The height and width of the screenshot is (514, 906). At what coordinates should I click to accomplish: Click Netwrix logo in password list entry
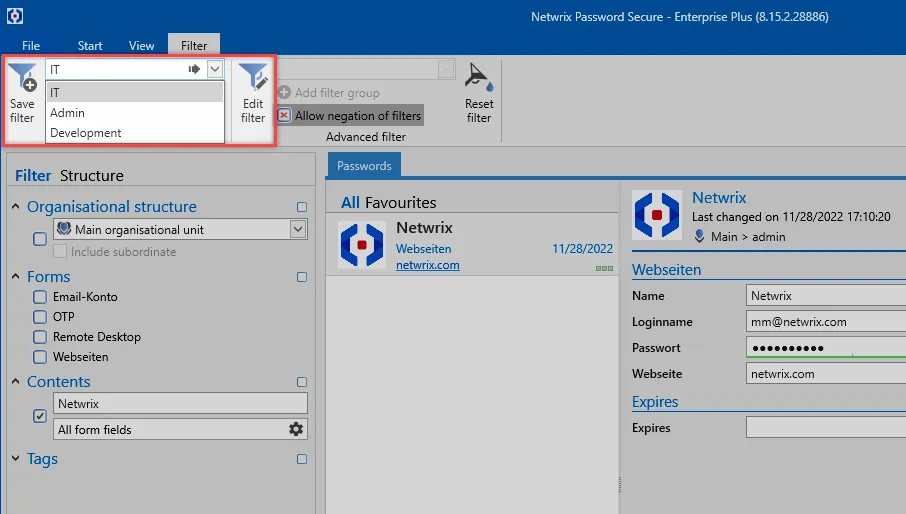click(362, 245)
